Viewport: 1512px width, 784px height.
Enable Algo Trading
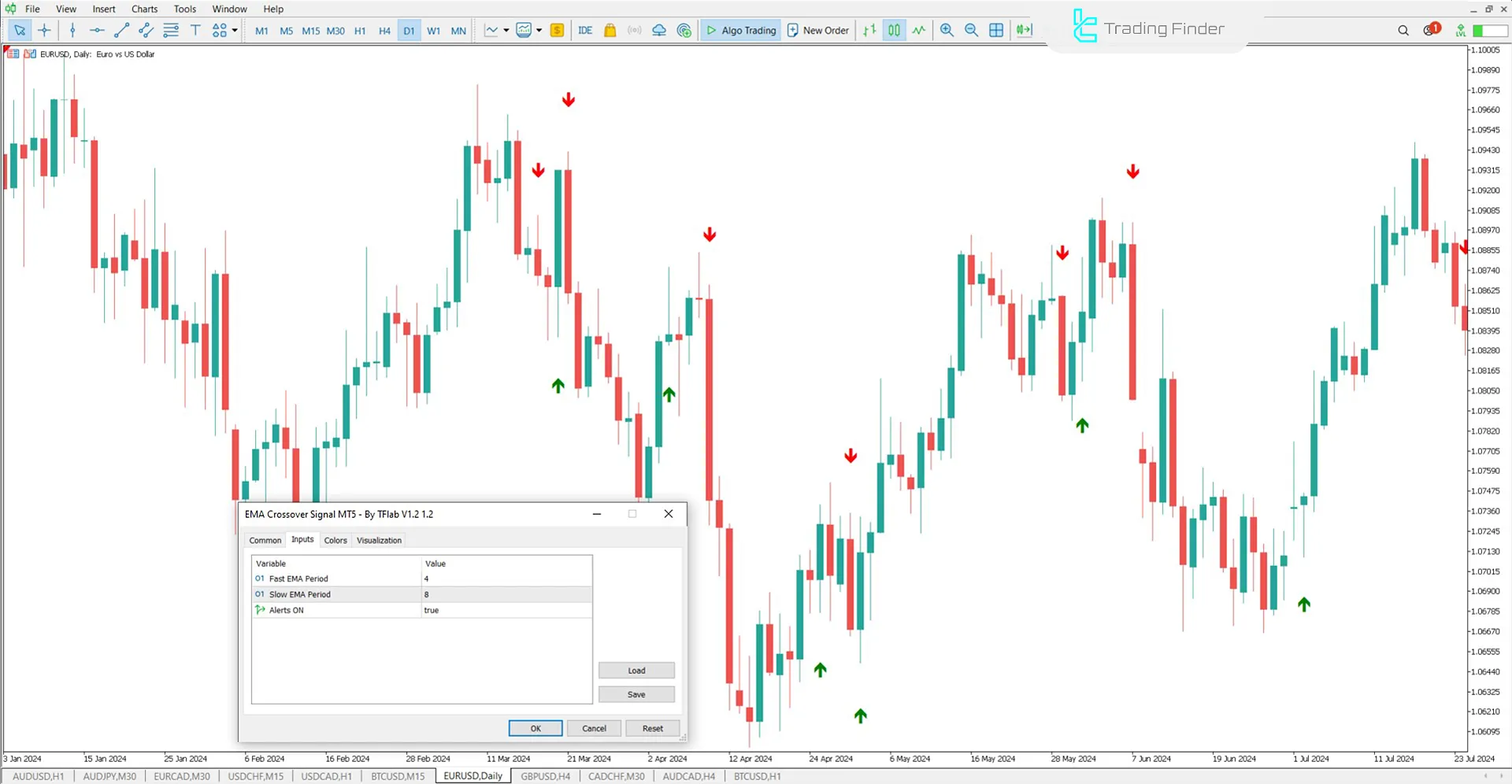740,30
